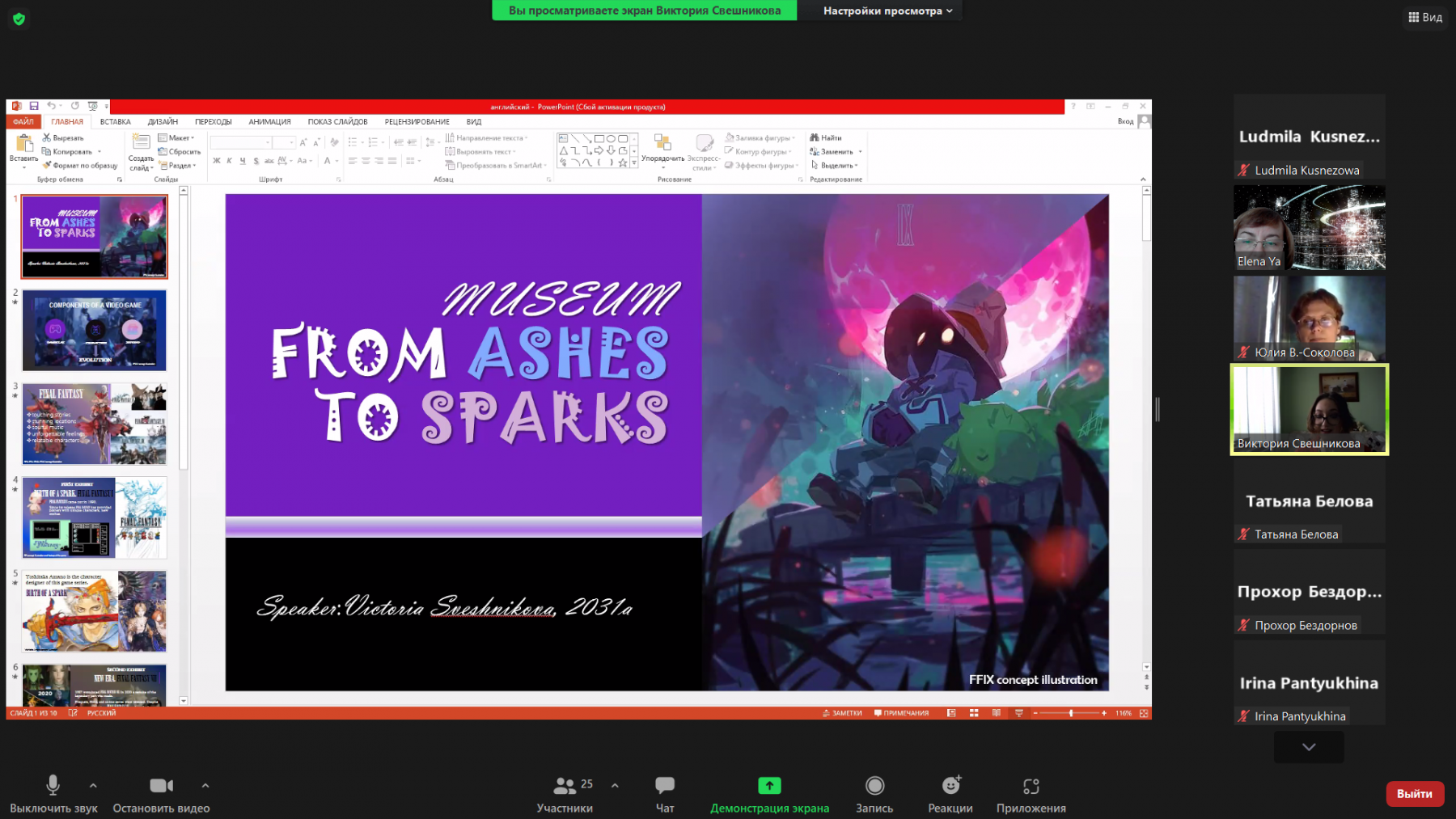Click Упорядочить arrange icon
Screen dimensions: 1456x819
pos(662,143)
